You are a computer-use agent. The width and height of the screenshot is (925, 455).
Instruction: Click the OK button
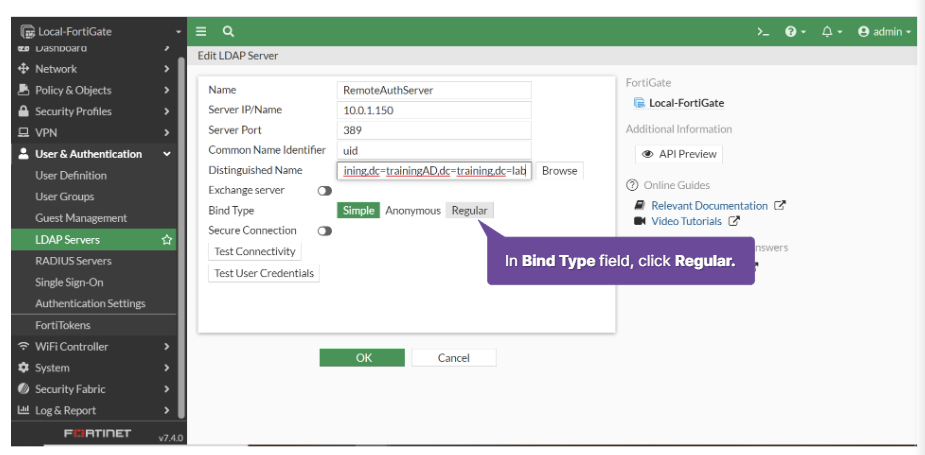pos(362,358)
